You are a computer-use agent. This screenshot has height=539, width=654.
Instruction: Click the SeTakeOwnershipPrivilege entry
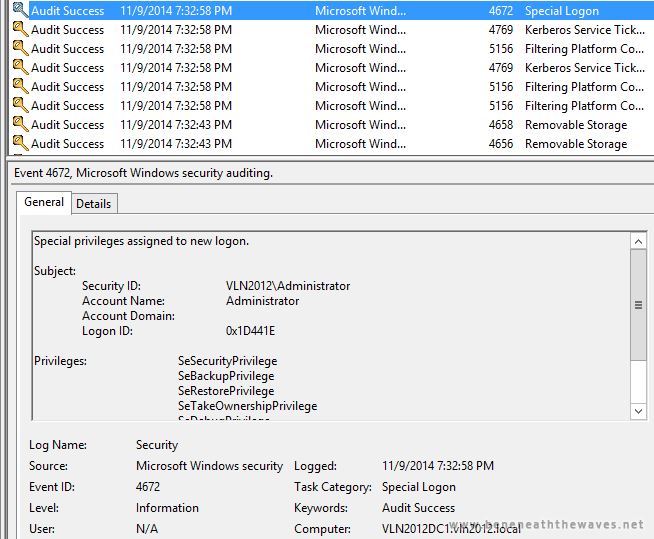[247, 406]
